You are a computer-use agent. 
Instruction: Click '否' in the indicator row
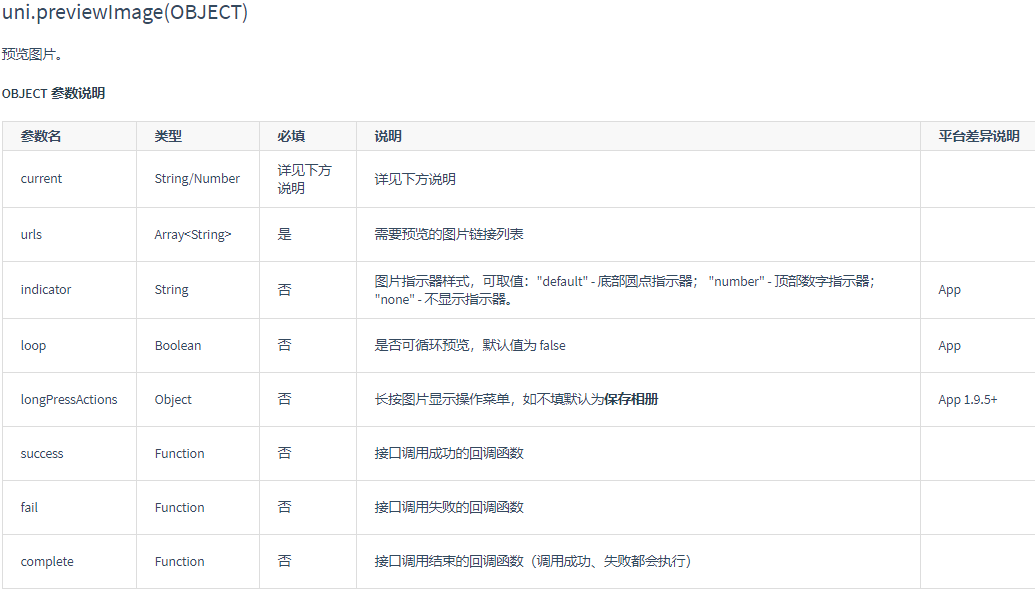tap(284, 290)
